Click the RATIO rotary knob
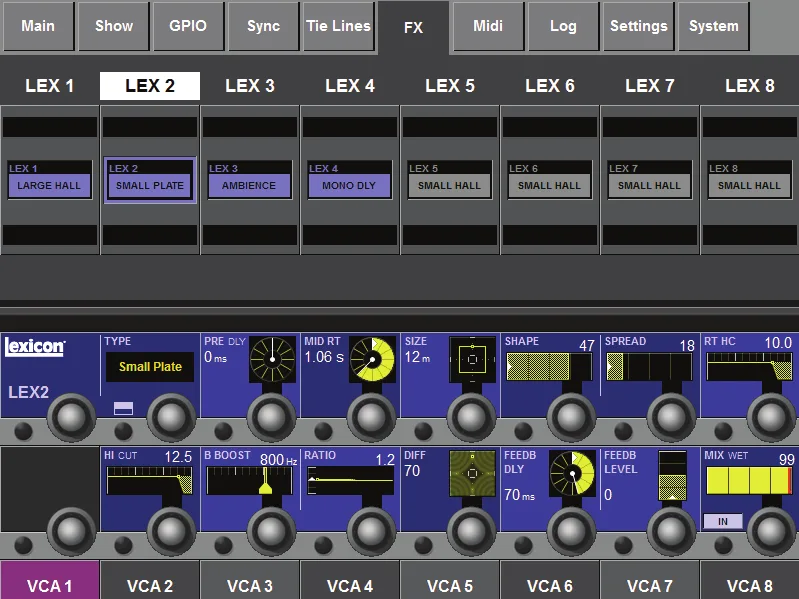This screenshot has width=799, height=599. tap(371, 531)
